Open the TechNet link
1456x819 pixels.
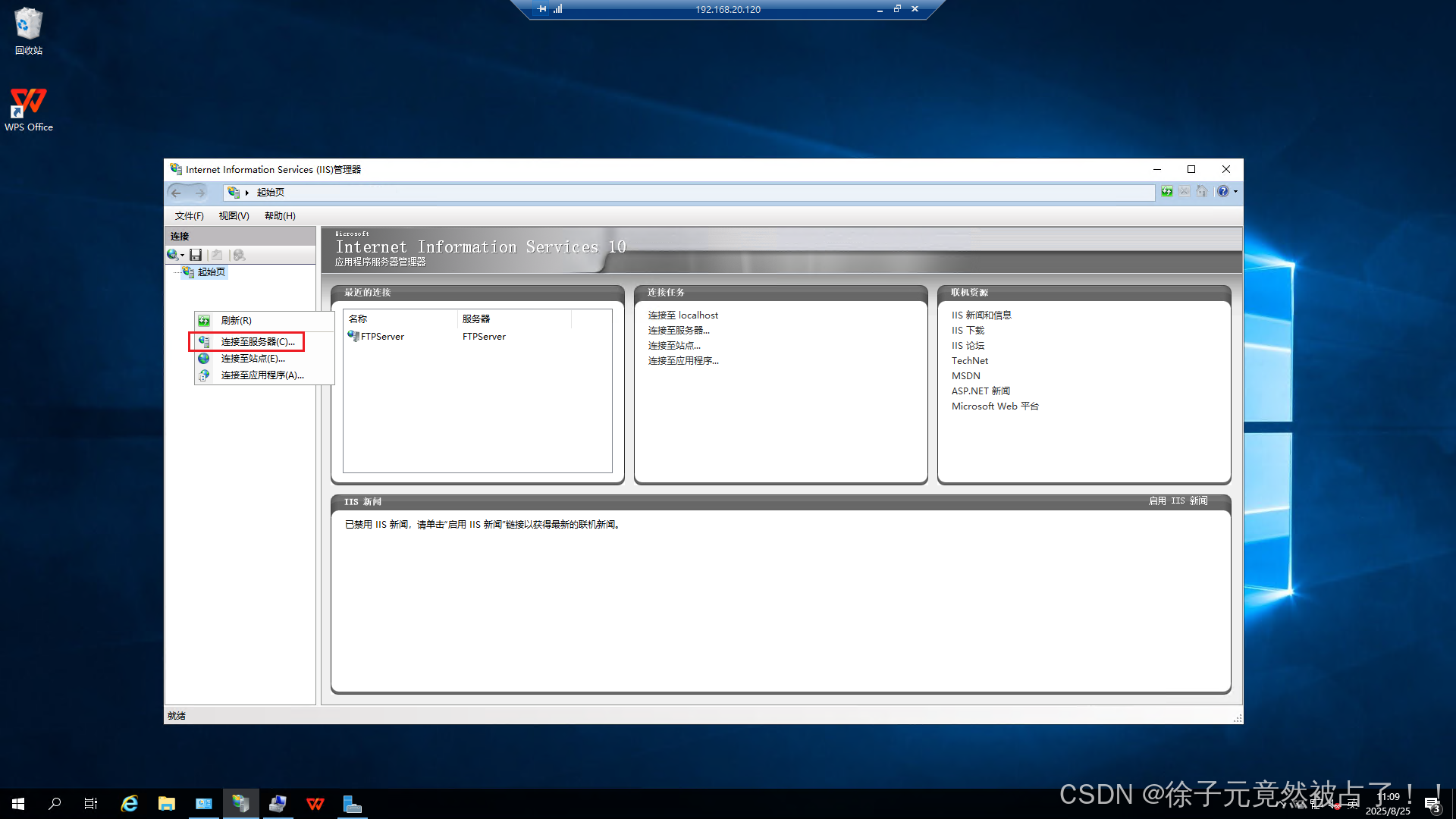[970, 361]
